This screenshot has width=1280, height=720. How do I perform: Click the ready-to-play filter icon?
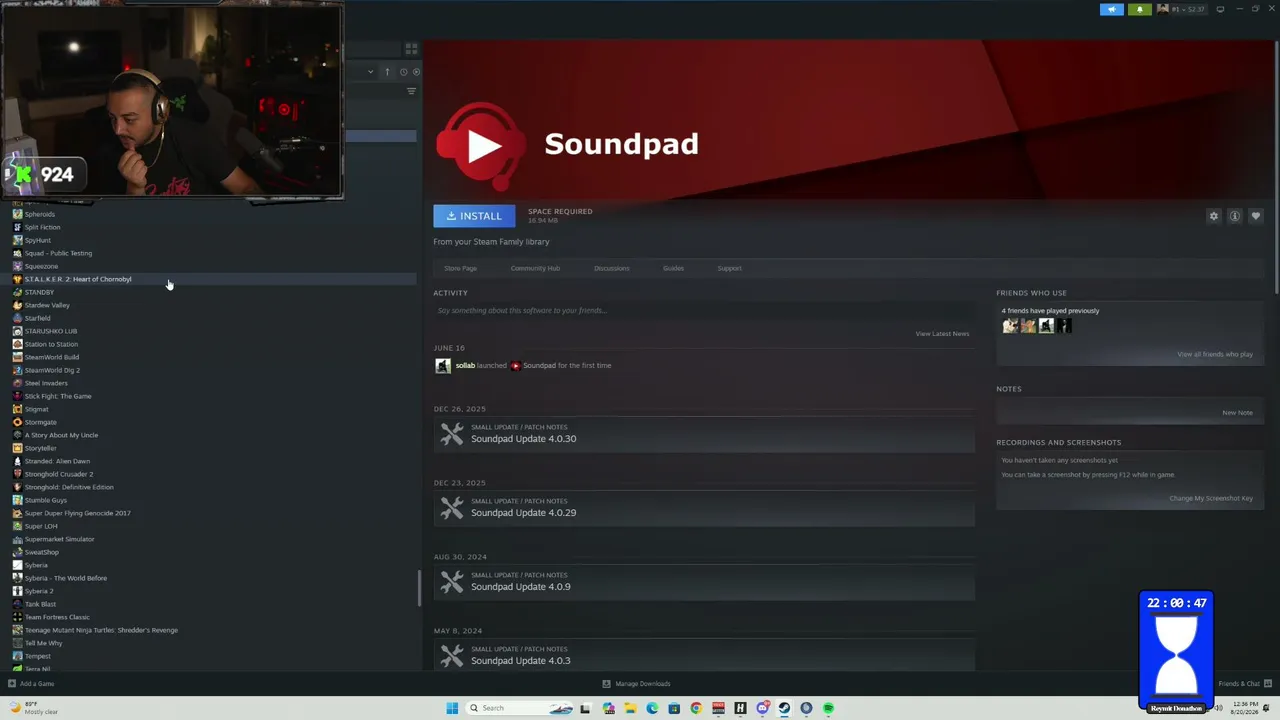click(416, 72)
